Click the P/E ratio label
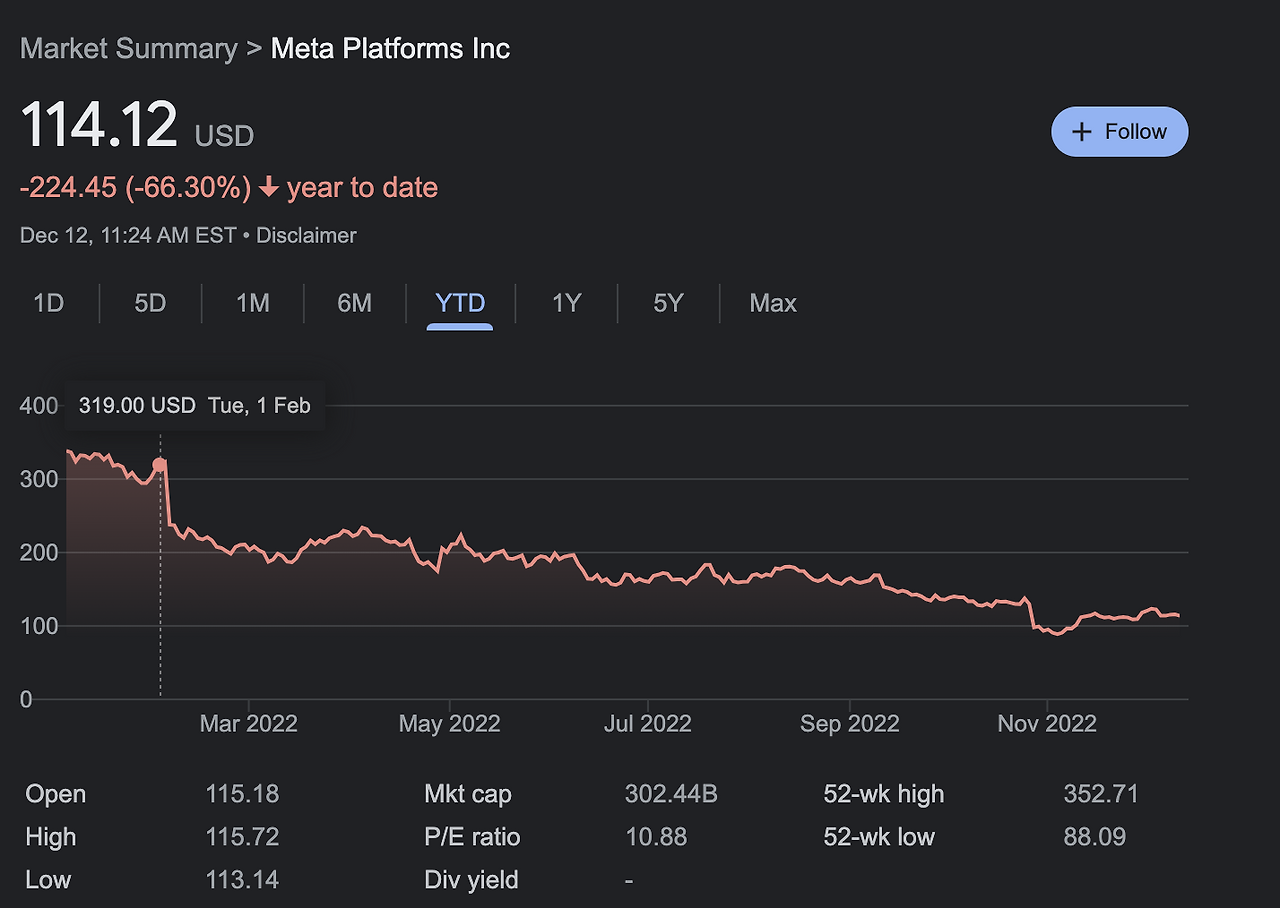Screen dimensions: 1280x908 point(472,837)
